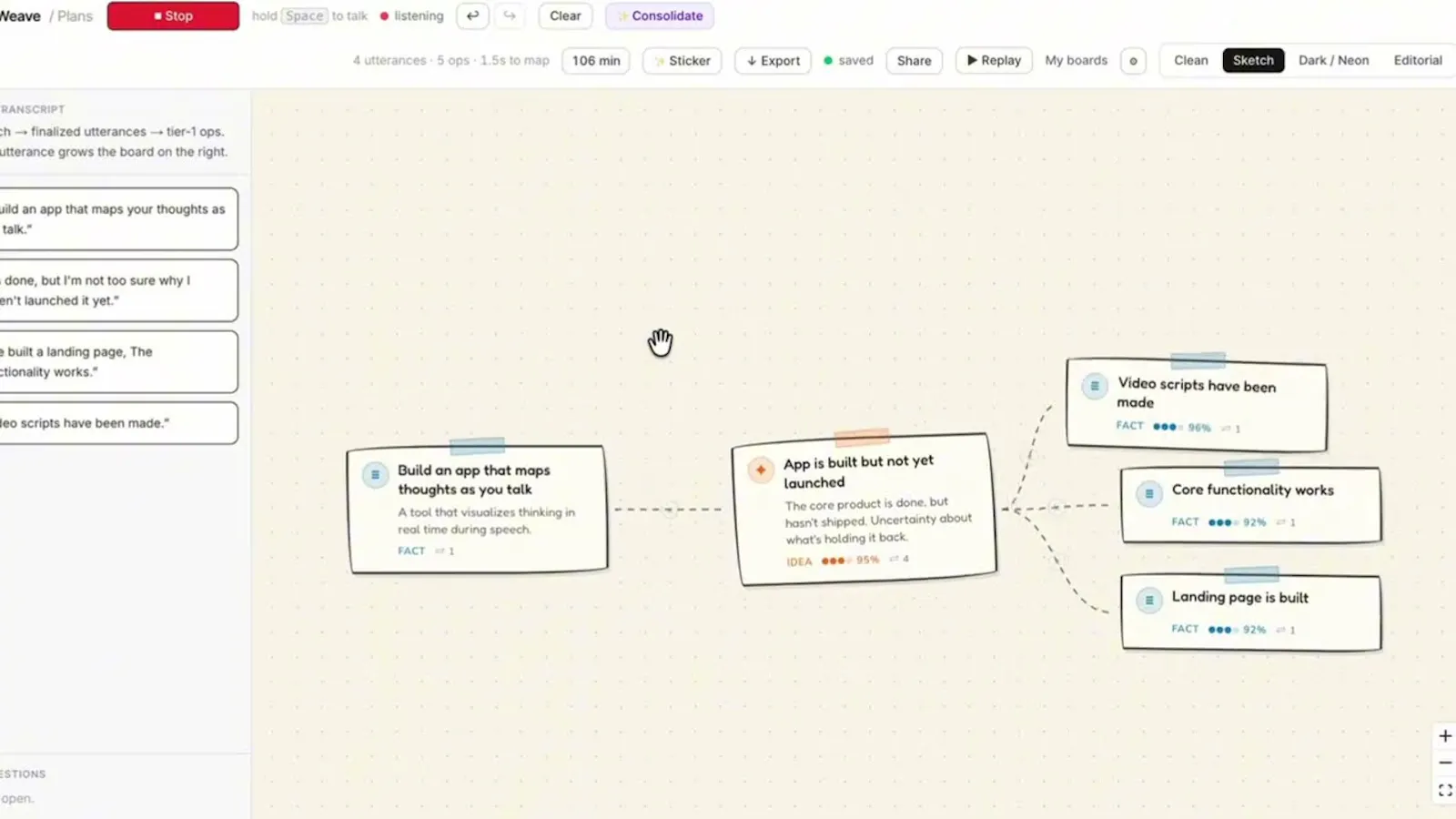Select 'Video scripts have been made' card title
The image size is (1456, 819).
coord(1197,393)
